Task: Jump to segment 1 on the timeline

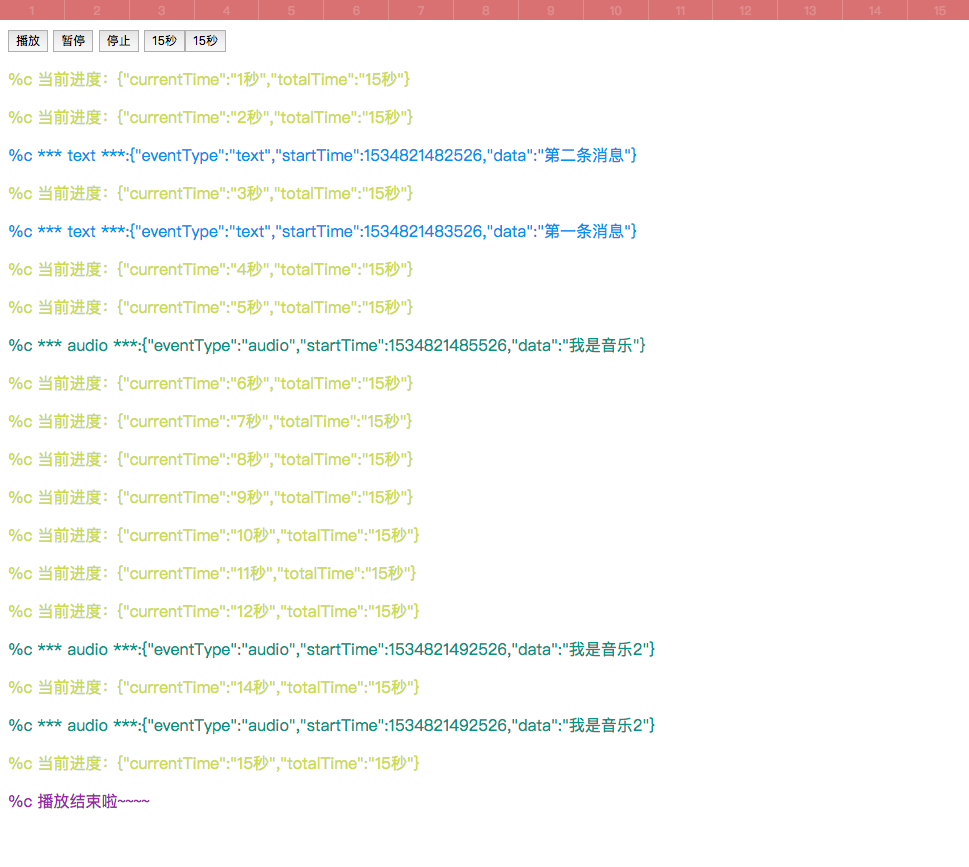Action: tap(32, 10)
